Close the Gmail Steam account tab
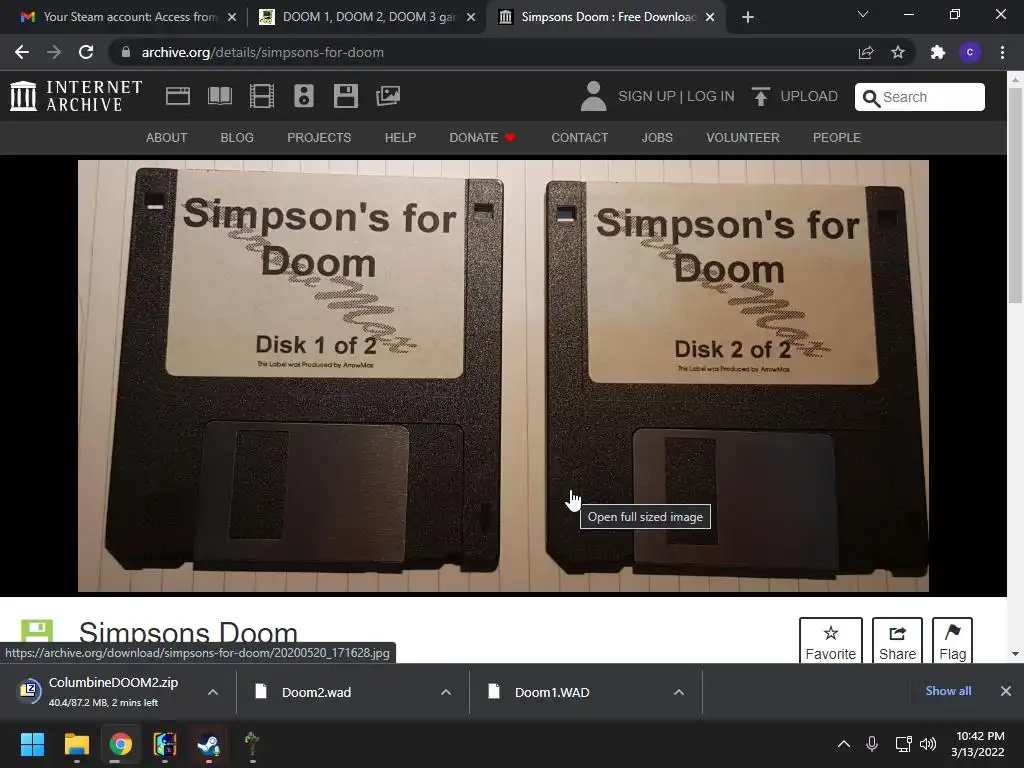The width and height of the screenshot is (1024, 768). [x=232, y=17]
